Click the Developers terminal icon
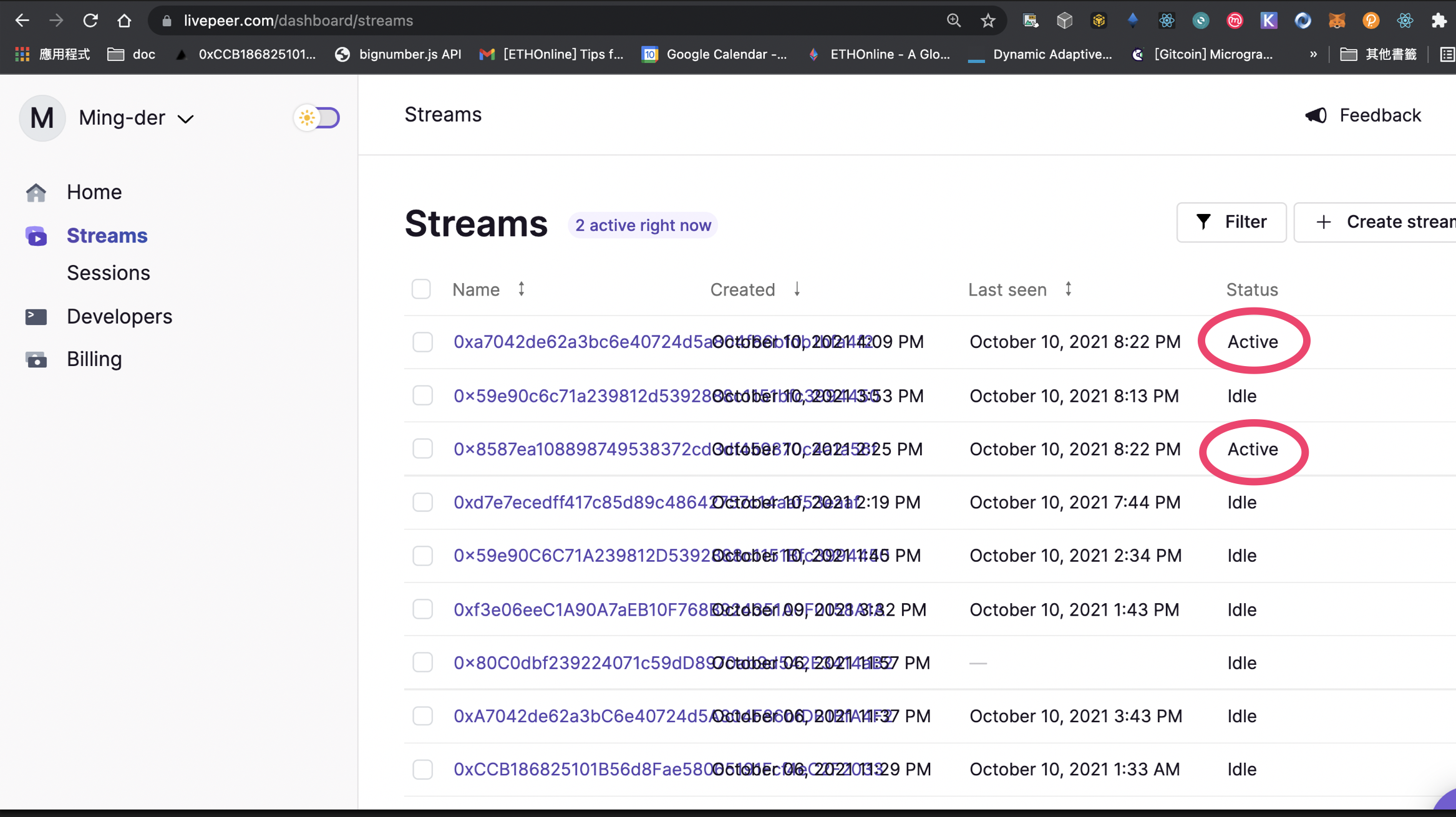The height and width of the screenshot is (817, 1456). pos(36,317)
